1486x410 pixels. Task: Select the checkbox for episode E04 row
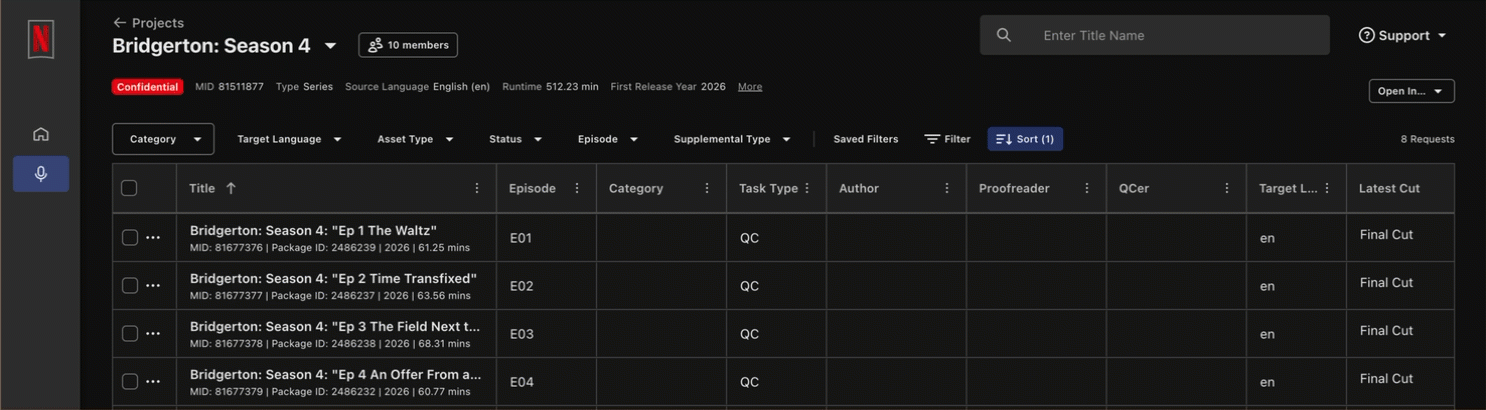click(x=130, y=381)
